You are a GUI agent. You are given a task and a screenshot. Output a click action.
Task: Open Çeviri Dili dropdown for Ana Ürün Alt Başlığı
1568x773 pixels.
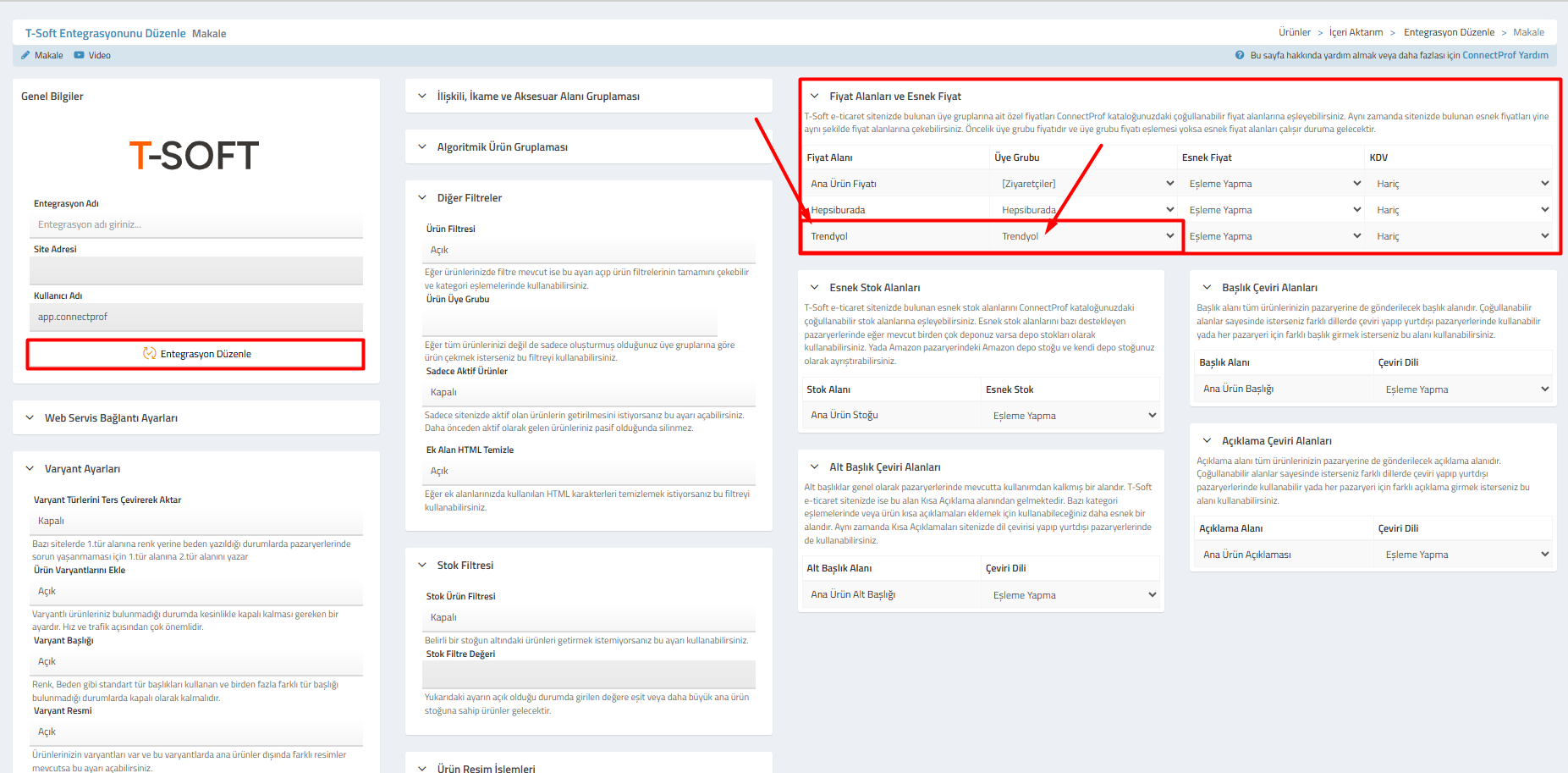tap(1072, 595)
